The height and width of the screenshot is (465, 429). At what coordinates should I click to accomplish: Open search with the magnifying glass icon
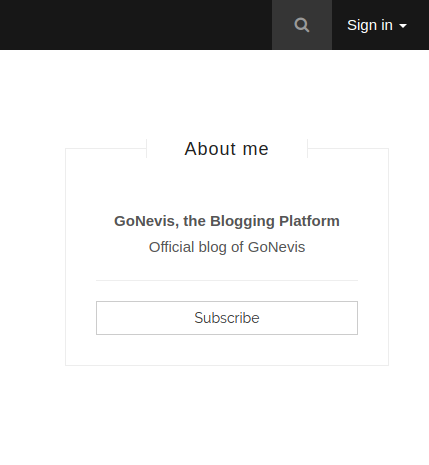[x=302, y=25]
